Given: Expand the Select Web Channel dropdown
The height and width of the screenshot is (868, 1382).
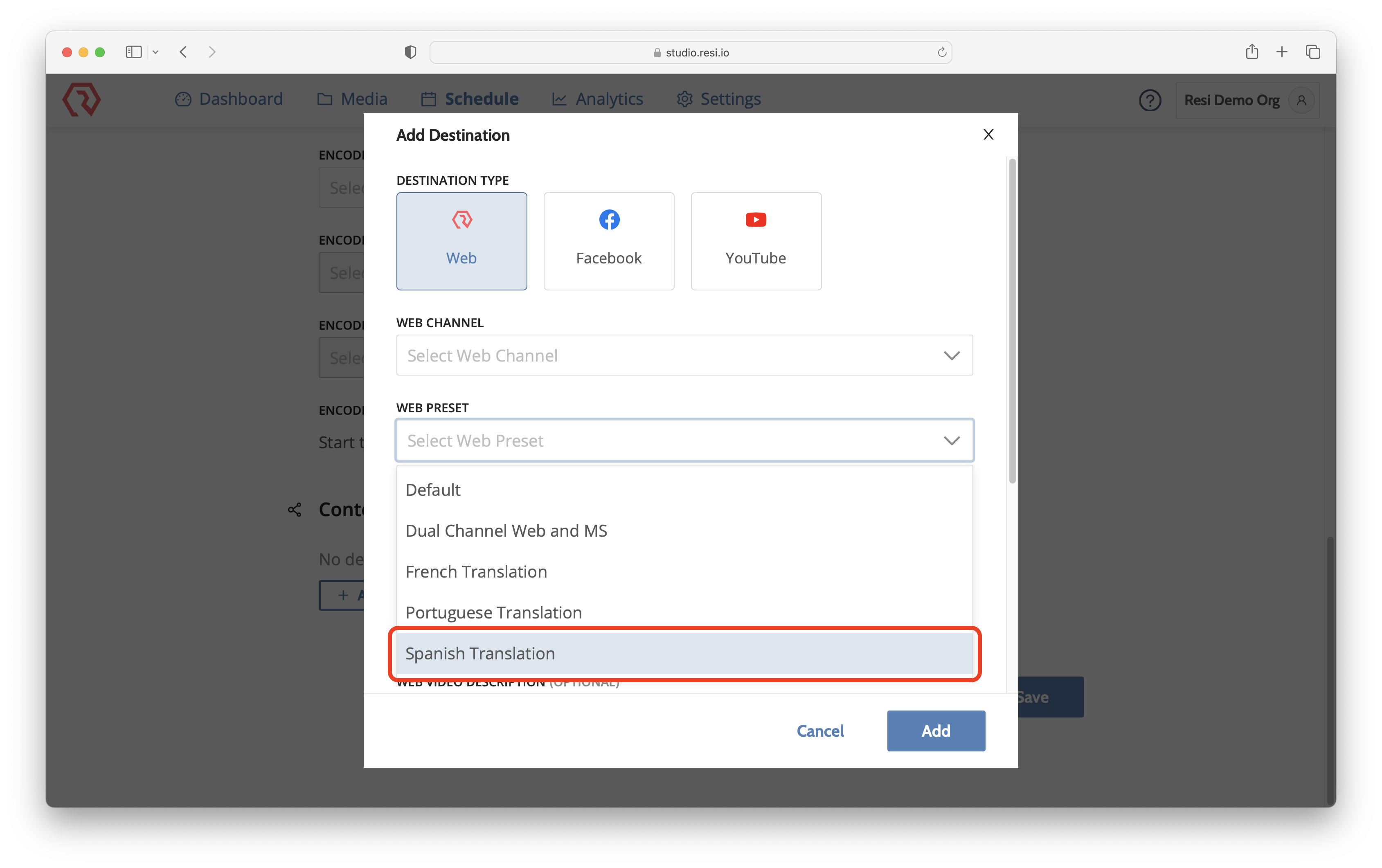Looking at the screenshot, I should tap(684, 355).
